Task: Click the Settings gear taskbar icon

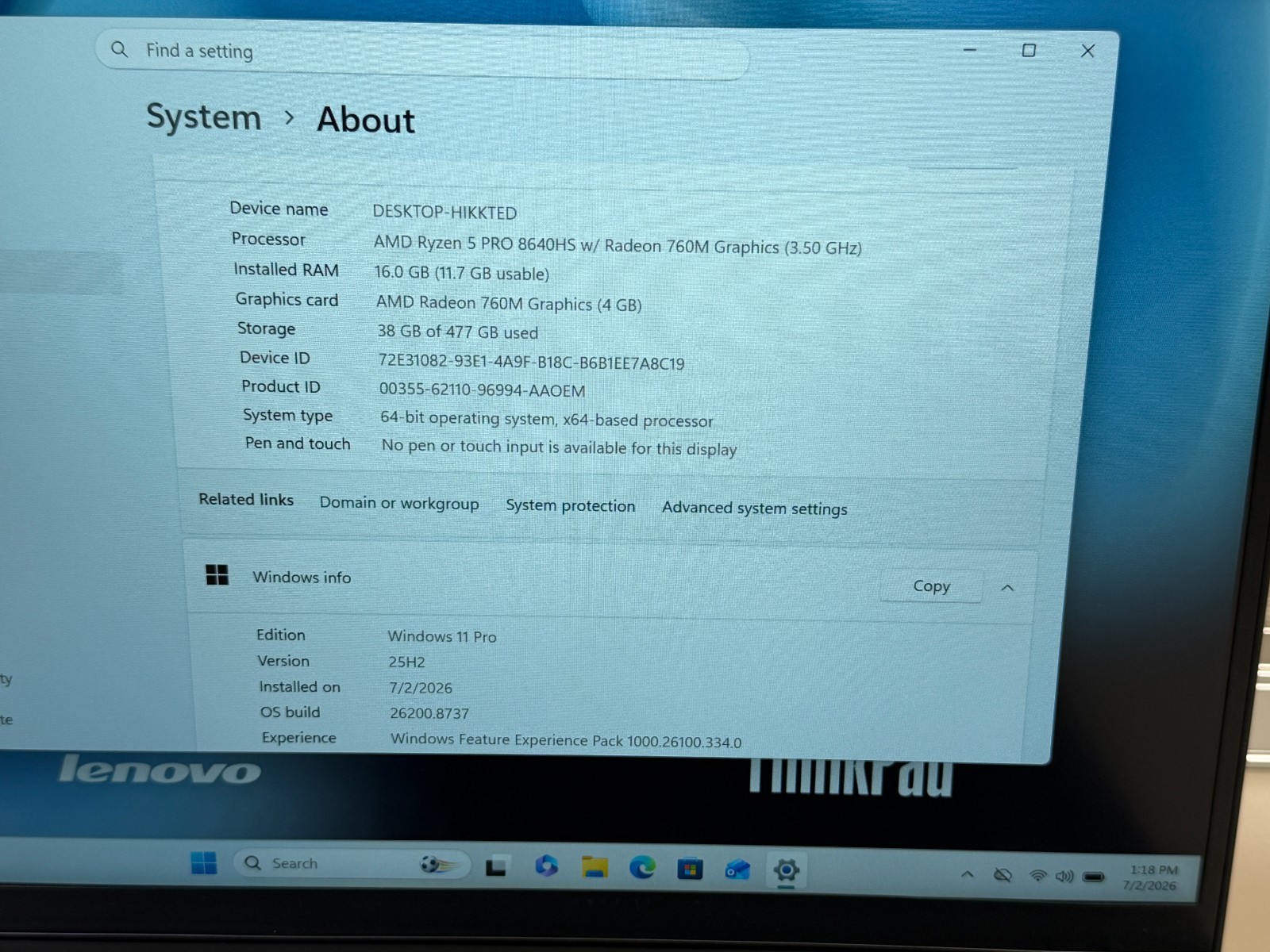Action: click(x=786, y=871)
